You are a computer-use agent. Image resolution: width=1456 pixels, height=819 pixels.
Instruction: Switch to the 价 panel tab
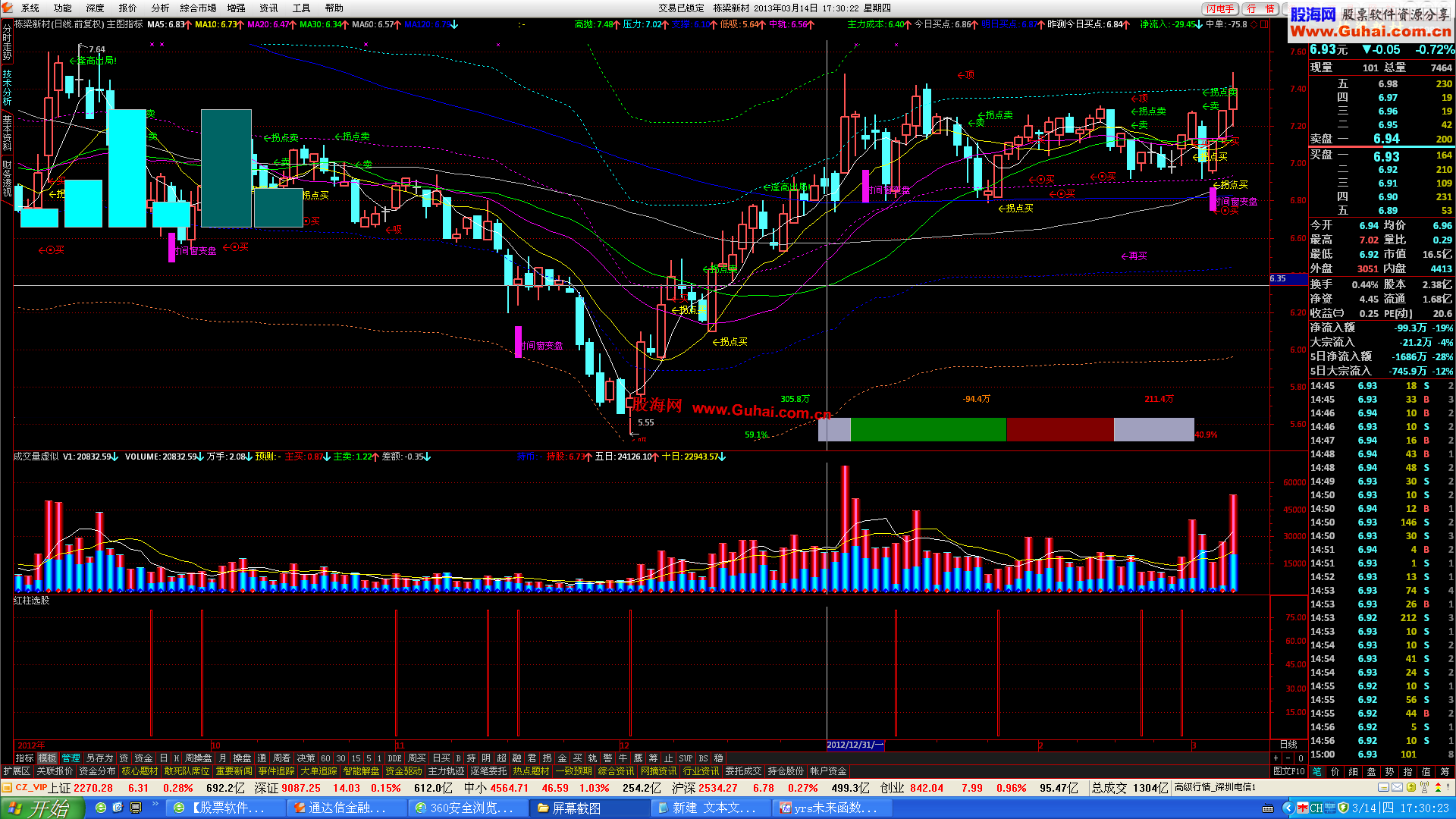click(x=1335, y=771)
